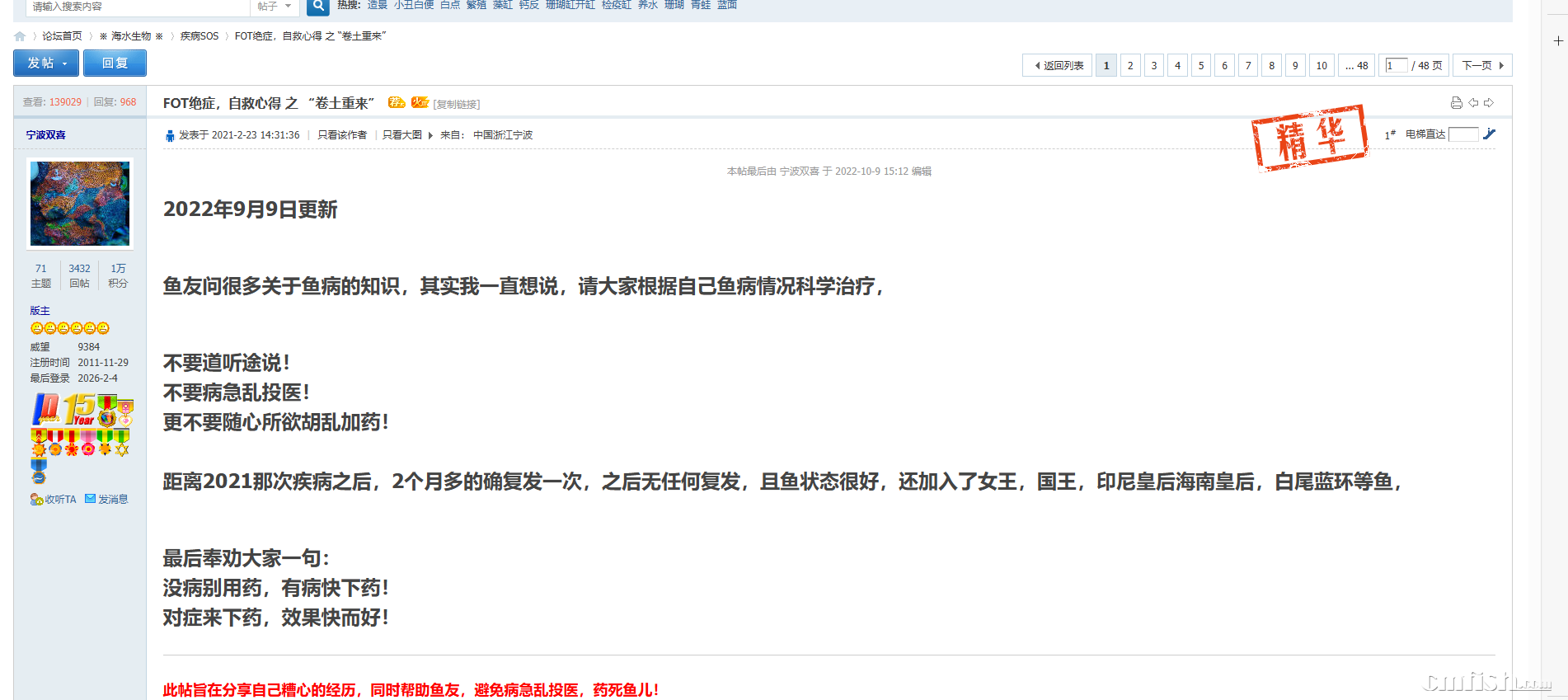Go to page 10 of the thread
1568x700 pixels.
click(1322, 65)
